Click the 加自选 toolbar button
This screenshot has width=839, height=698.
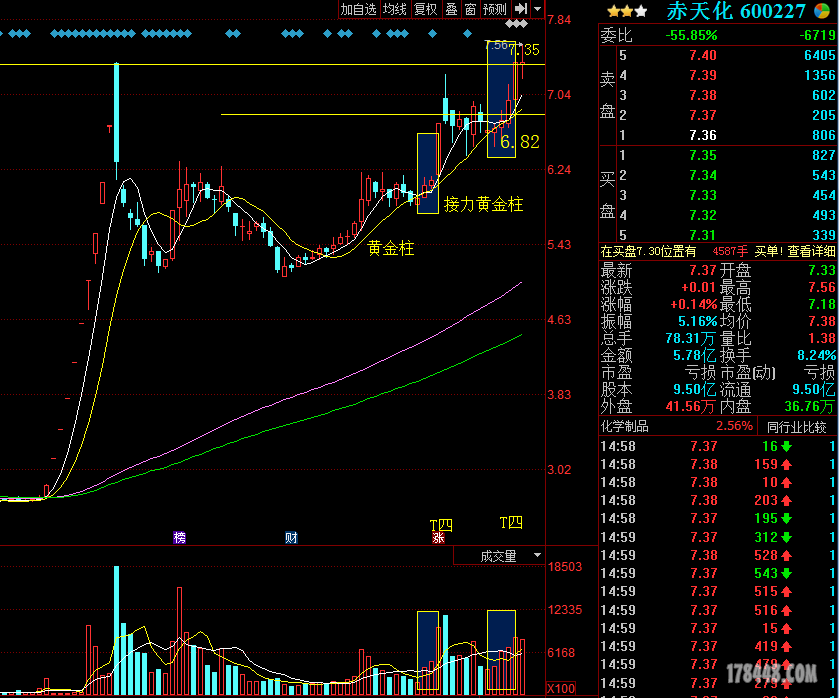tap(359, 9)
